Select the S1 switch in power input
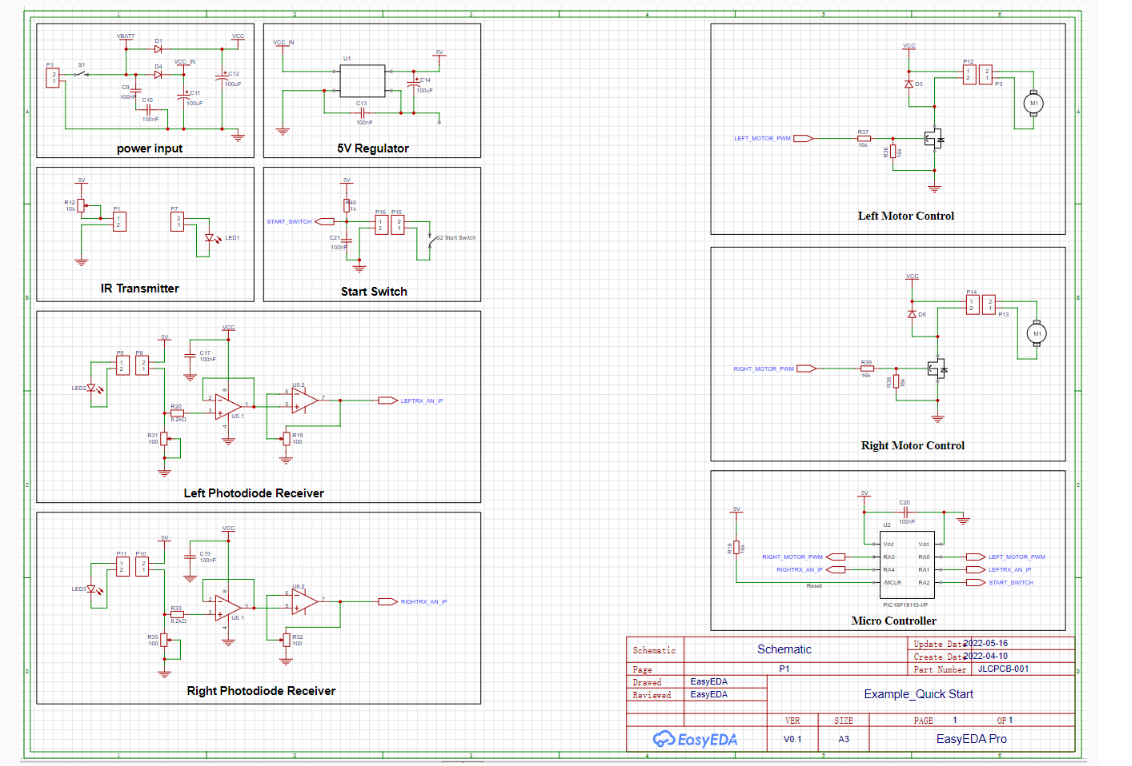This screenshot has height=766, width=1132. coord(82,73)
